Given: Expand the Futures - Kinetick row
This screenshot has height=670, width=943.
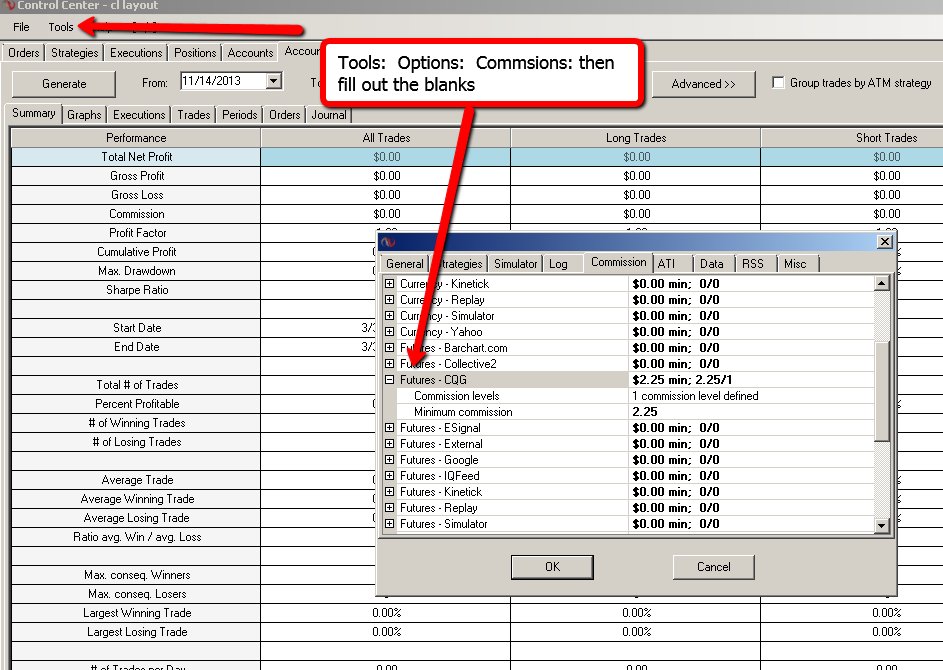Looking at the screenshot, I should tap(390, 492).
